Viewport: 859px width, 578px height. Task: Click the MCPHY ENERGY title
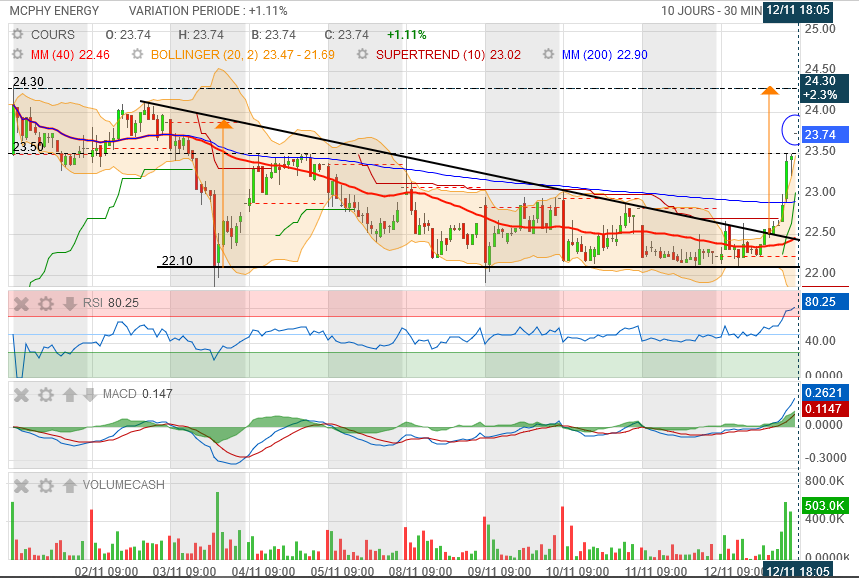[x=54, y=10]
